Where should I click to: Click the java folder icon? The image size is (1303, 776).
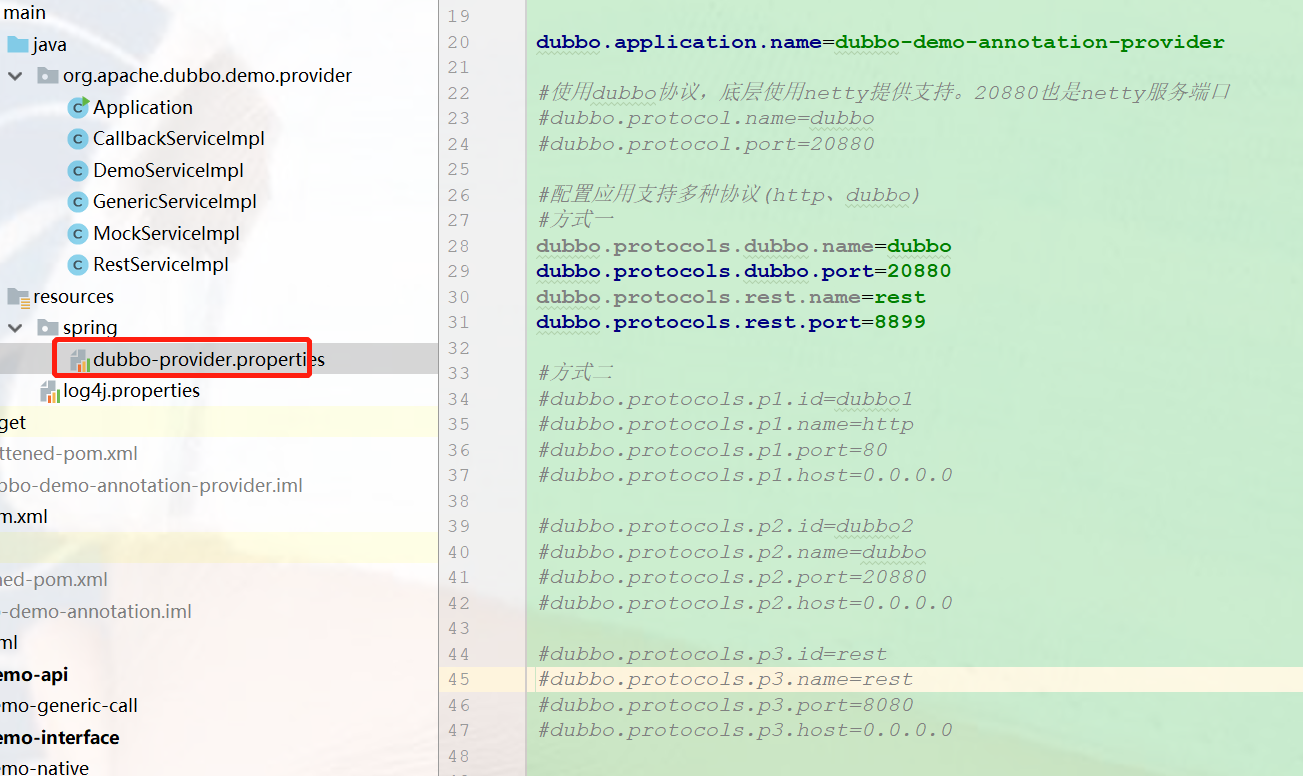(18, 45)
